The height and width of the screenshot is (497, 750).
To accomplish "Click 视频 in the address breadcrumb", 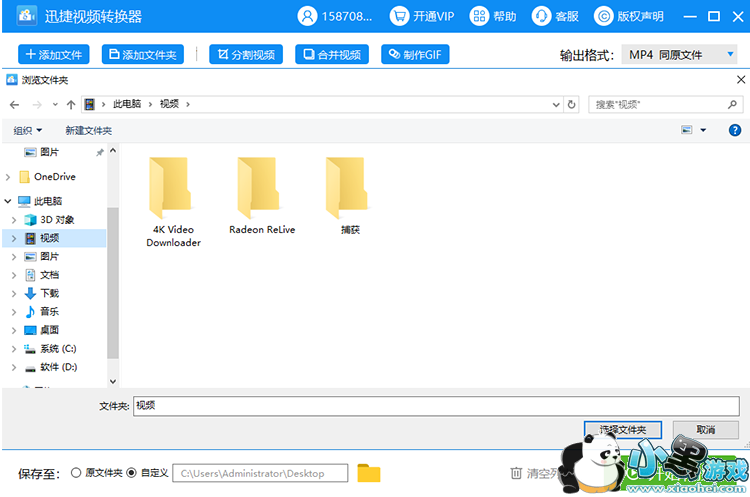I will [169, 104].
